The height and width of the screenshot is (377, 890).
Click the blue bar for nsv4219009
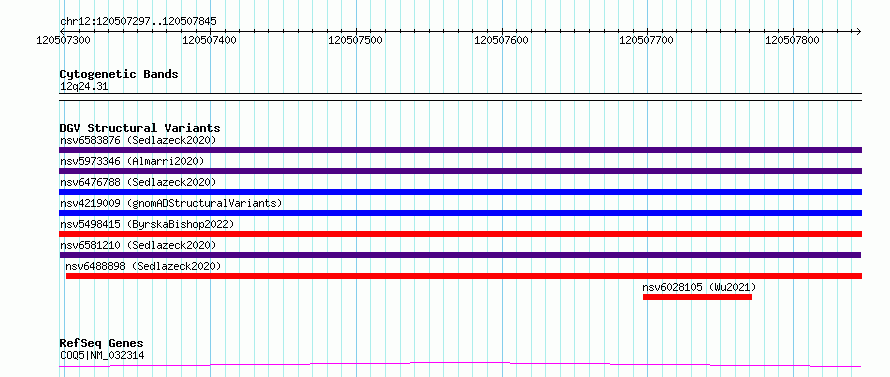tap(460, 213)
